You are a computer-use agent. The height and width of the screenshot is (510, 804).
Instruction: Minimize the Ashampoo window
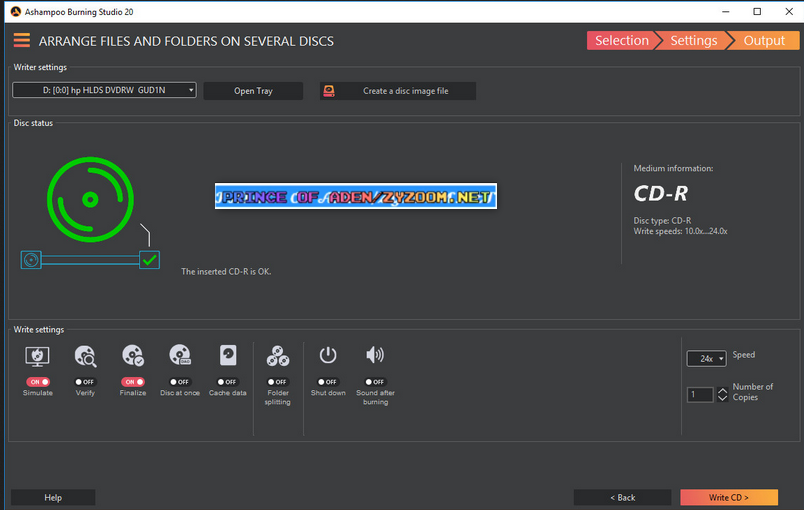click(726, 11)
